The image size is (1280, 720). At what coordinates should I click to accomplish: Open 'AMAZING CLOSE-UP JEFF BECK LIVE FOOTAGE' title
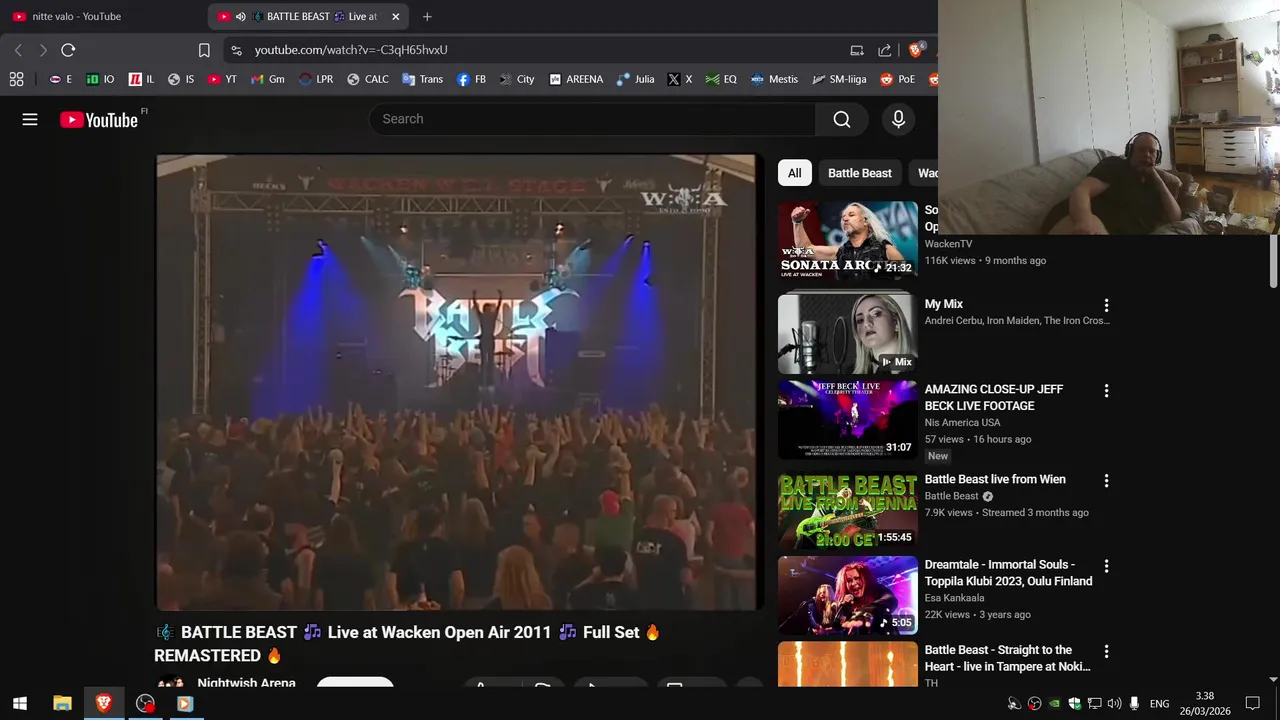coord(994,397)
